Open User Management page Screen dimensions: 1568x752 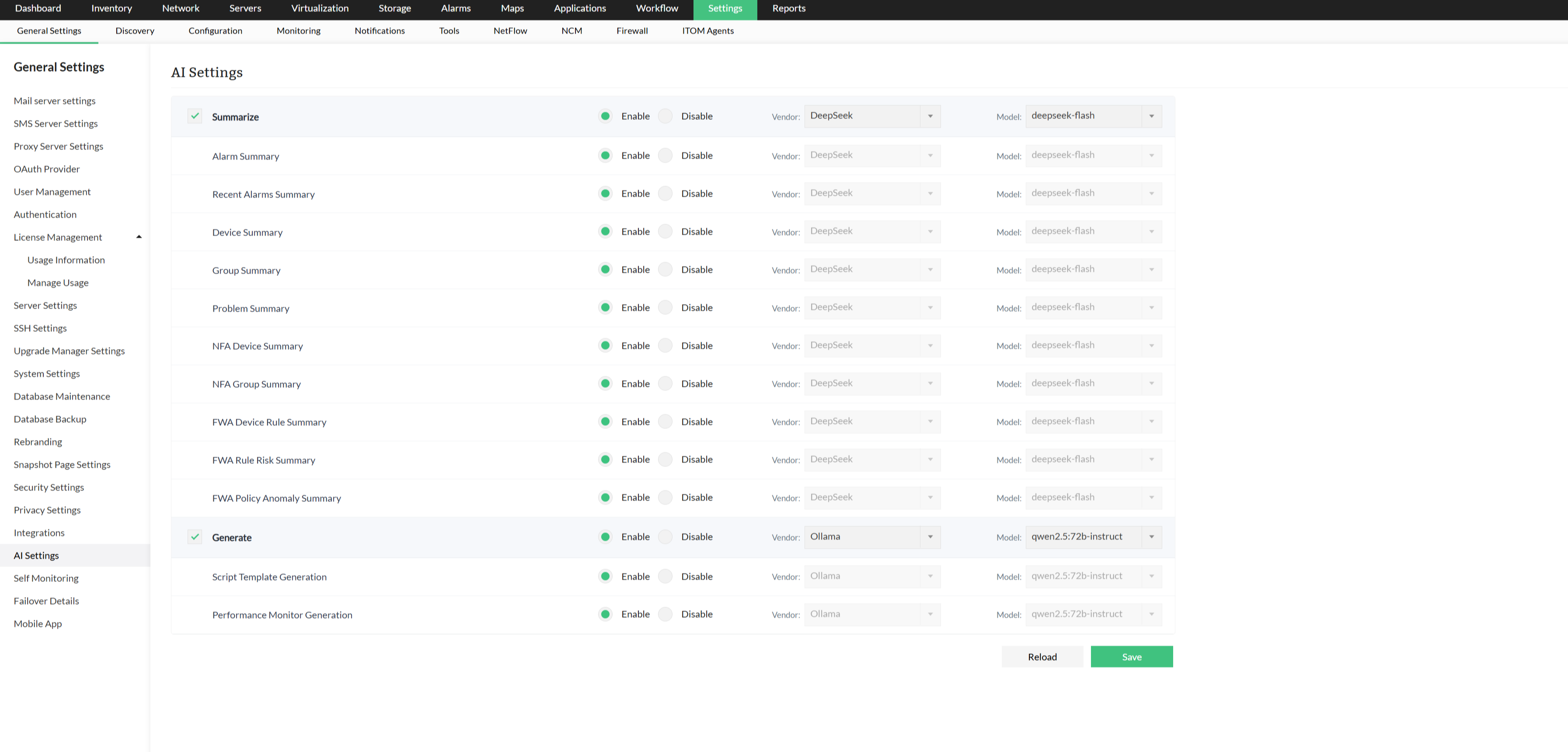(x=52, y=191)
